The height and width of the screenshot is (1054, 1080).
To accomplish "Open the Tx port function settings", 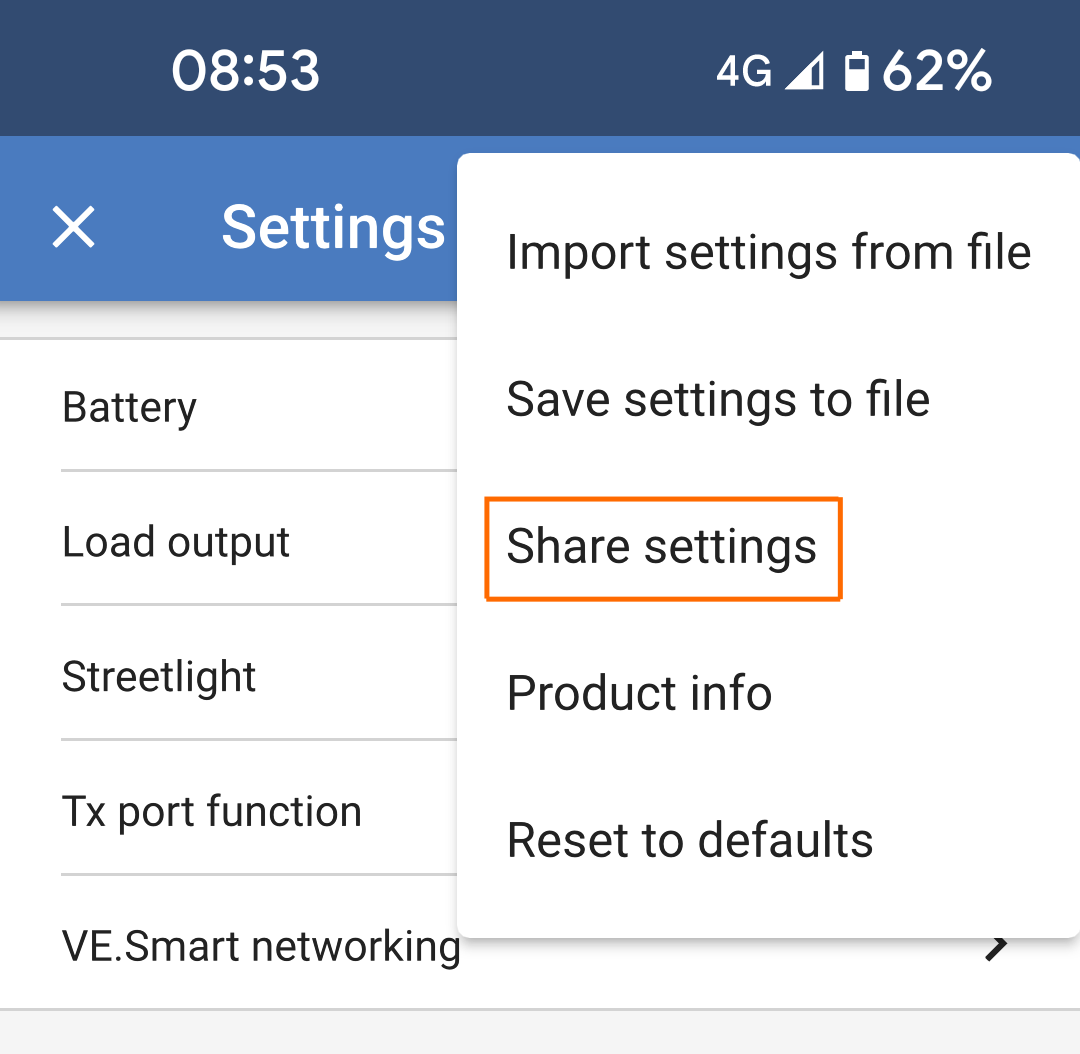I will pyautogui.click(x=211, y=811).
